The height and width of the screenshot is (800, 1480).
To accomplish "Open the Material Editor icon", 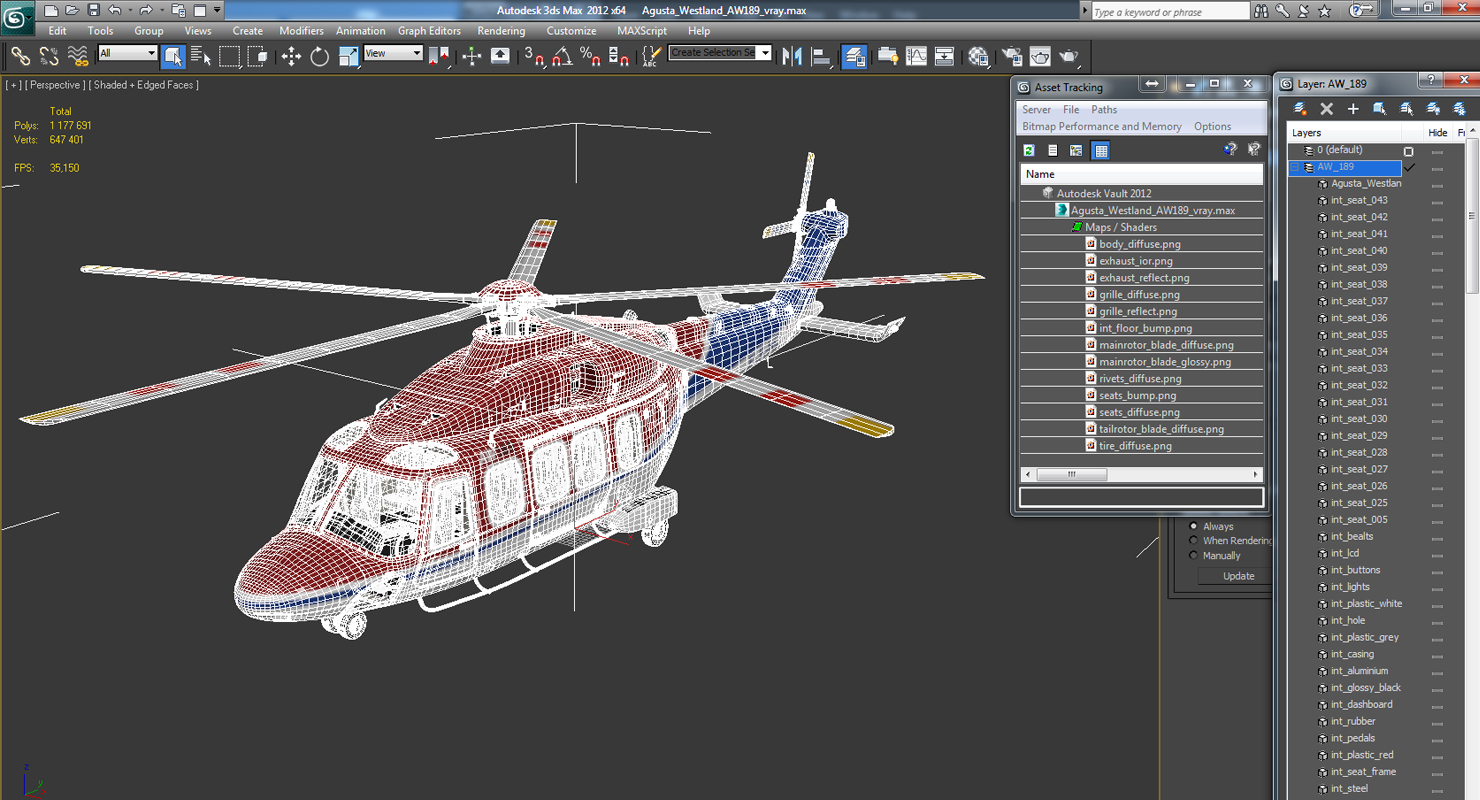I will [x=979, y=56].
